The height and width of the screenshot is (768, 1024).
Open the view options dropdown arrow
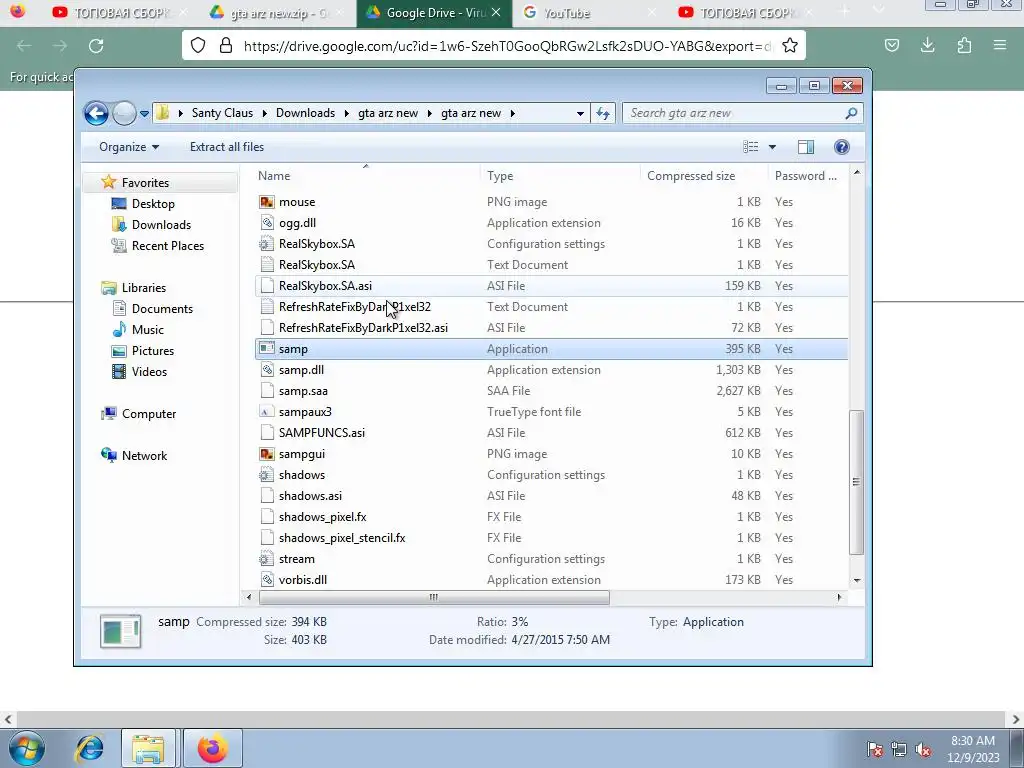[772, 147]
